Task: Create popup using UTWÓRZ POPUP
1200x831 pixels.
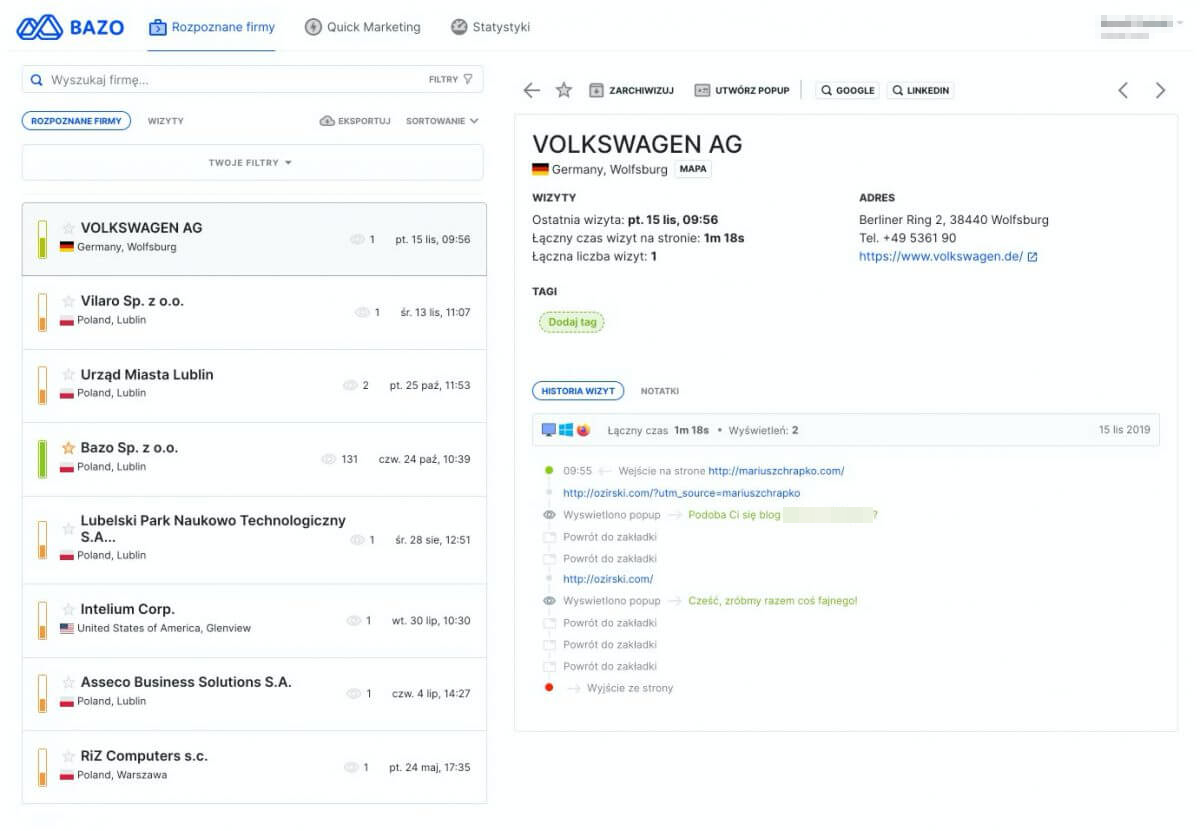Action: click(741, 91)
